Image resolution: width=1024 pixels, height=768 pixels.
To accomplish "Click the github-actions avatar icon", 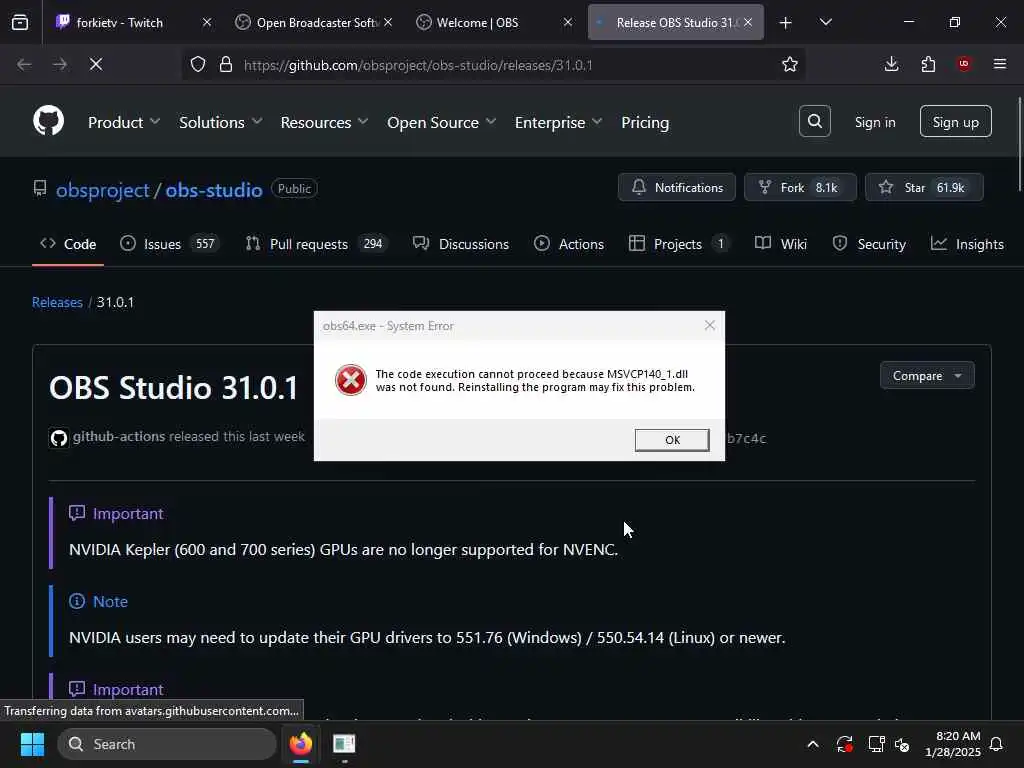I will pyautogui.click(x=59, y=438).
